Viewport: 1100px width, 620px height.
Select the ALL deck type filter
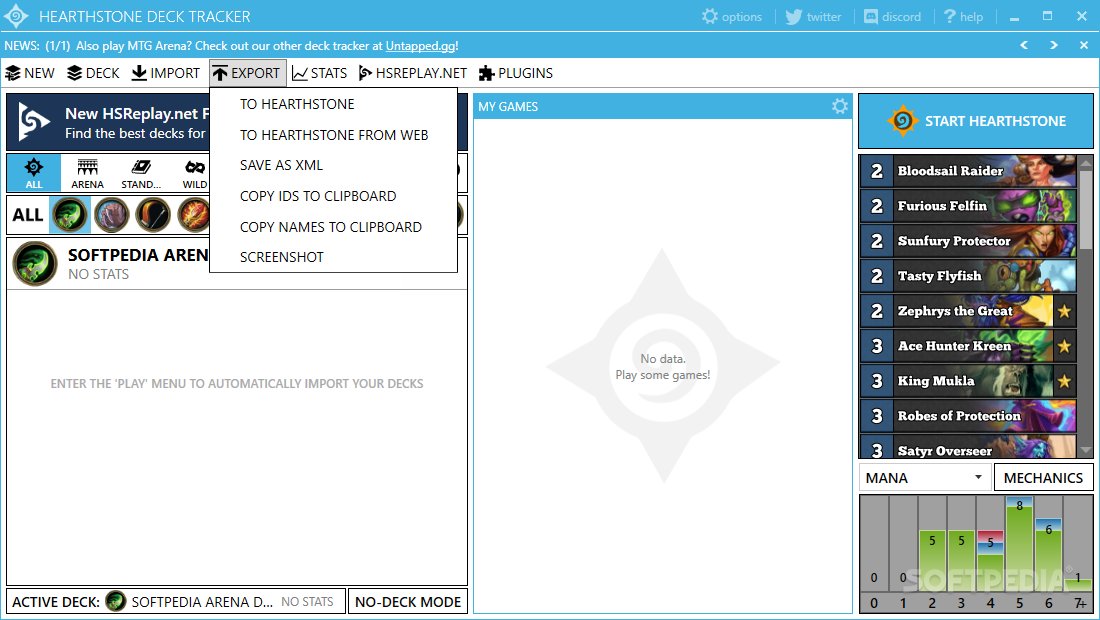[x=34, y=173]
